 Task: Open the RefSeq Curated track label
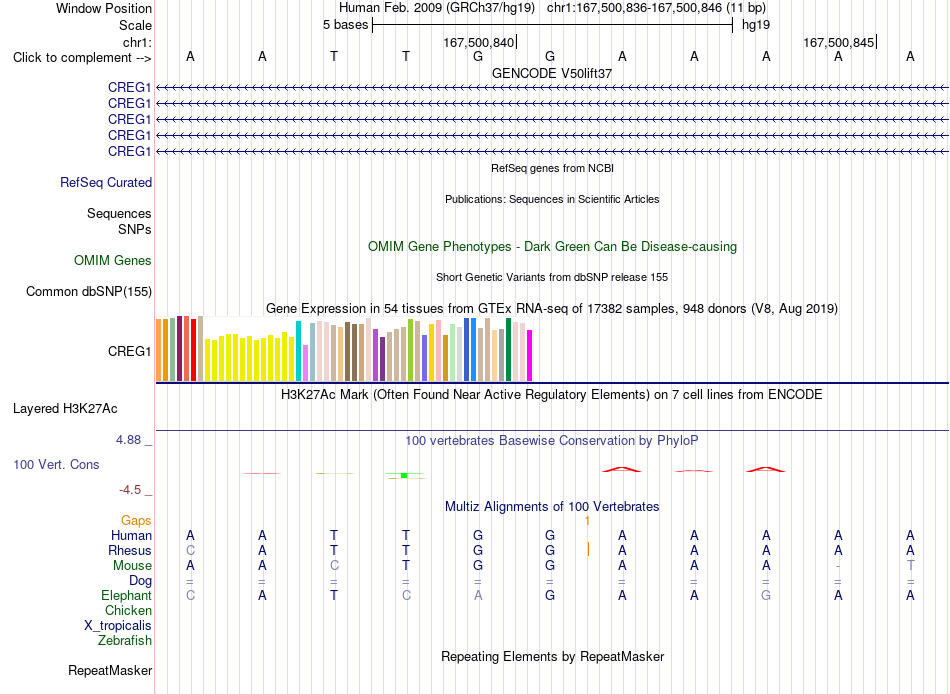[106, 182]
